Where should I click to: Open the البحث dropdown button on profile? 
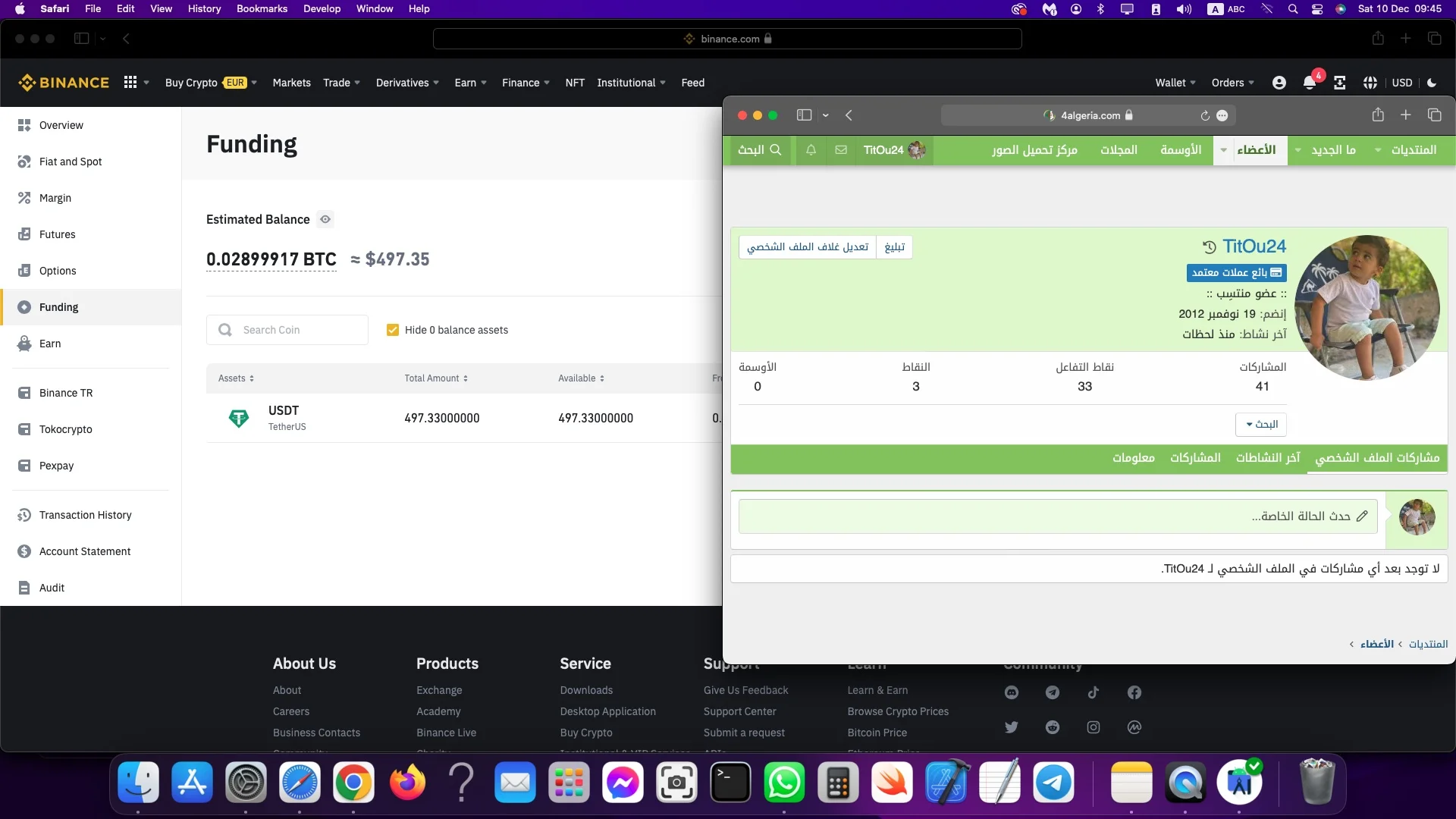1261,424
